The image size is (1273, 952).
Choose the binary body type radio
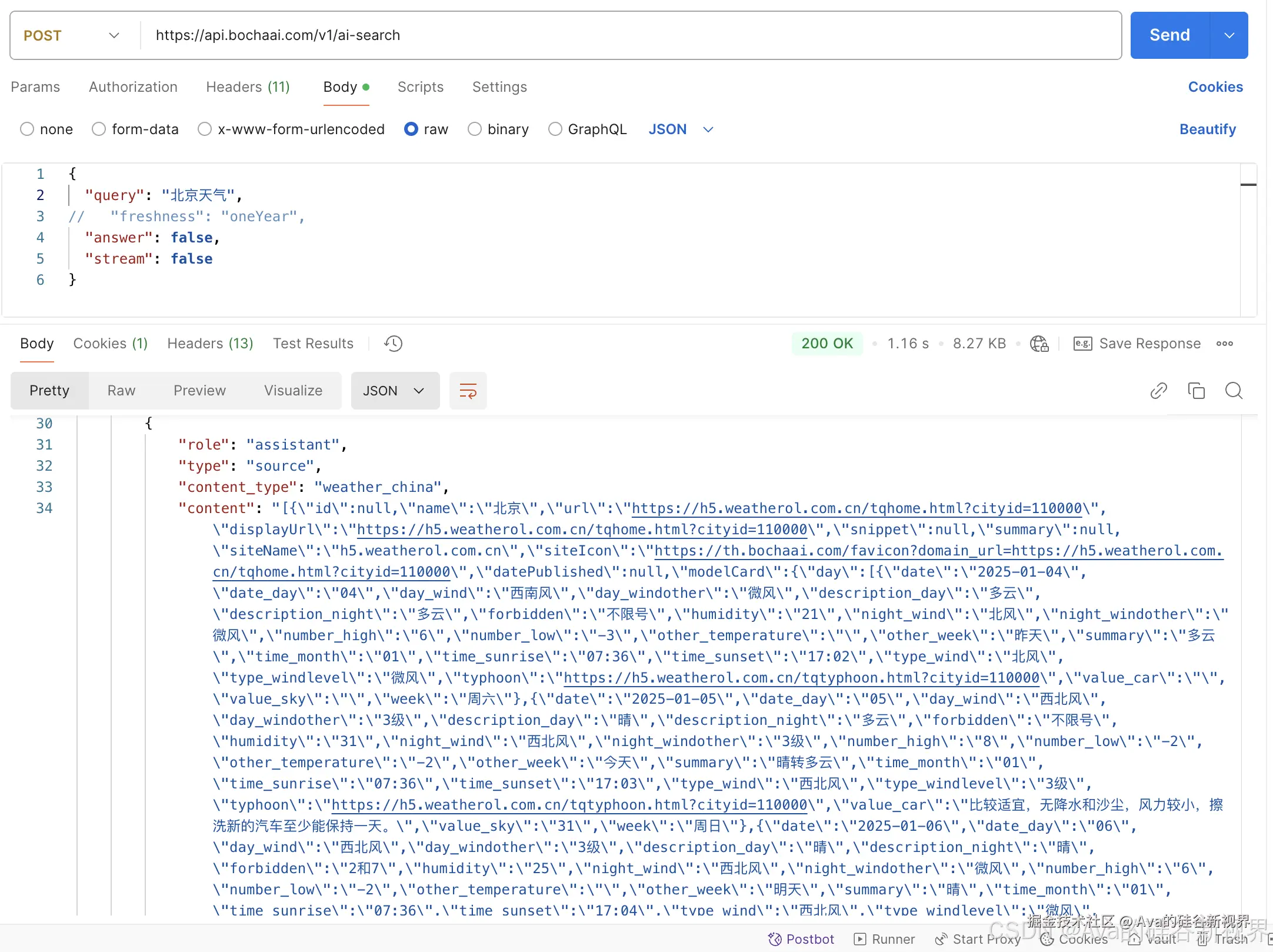(475, 129)
